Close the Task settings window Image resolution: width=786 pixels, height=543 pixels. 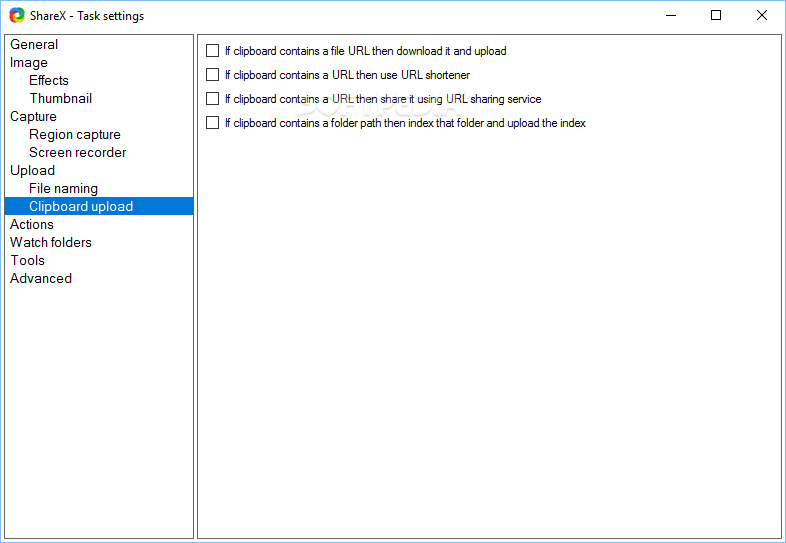(762, 16)
